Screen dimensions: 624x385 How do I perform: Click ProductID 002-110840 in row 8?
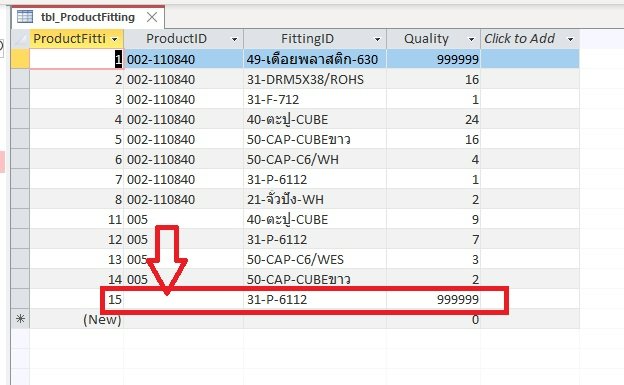[183, 199]
